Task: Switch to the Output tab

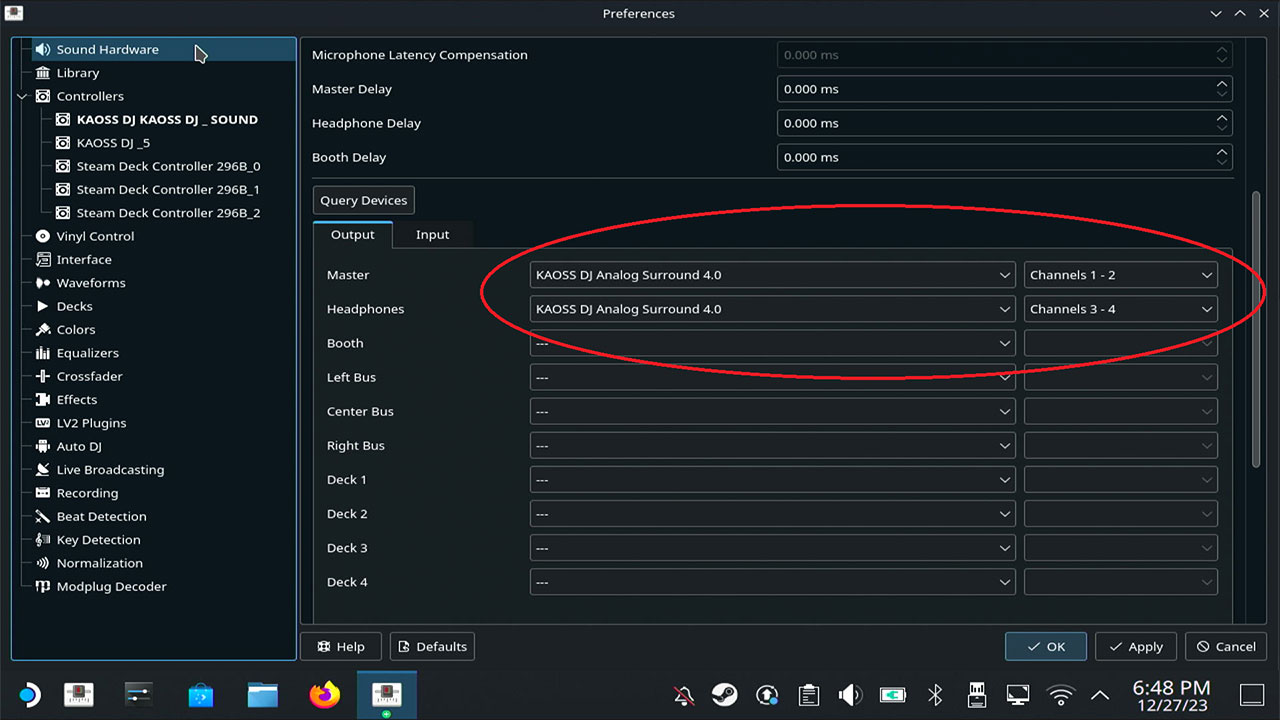Action: (352, 234)
